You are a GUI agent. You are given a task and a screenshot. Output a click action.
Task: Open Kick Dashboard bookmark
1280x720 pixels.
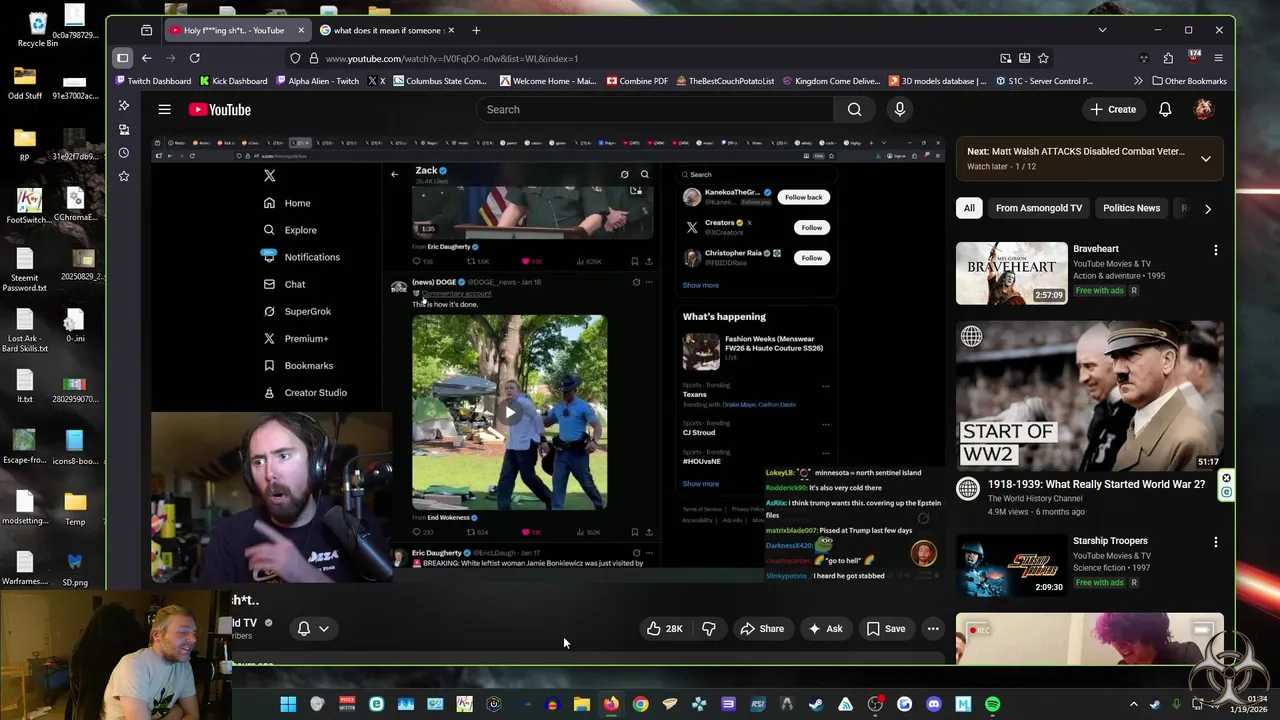tap(234, 81)
